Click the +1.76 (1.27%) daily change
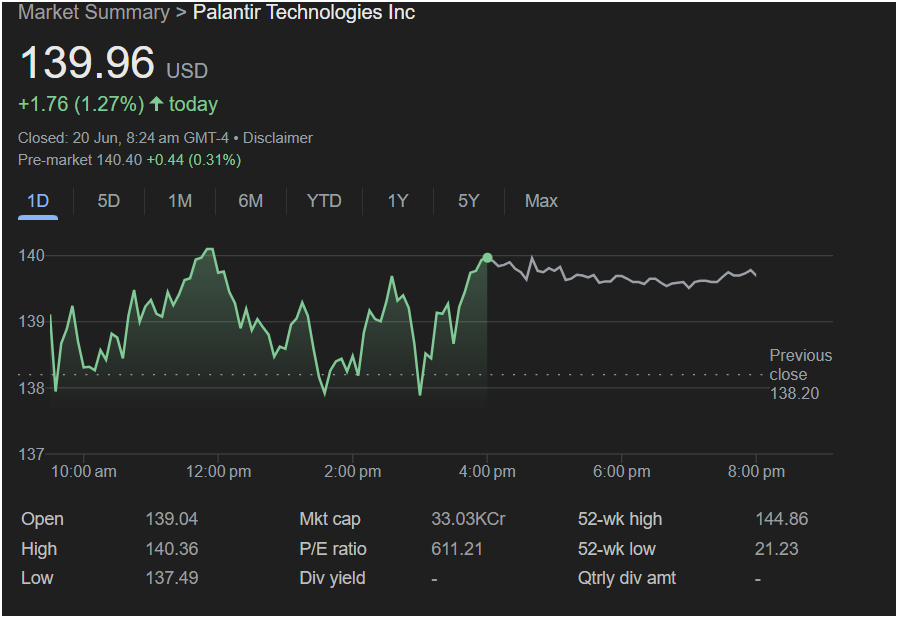 pyautogui.click(x=81, y=104)
